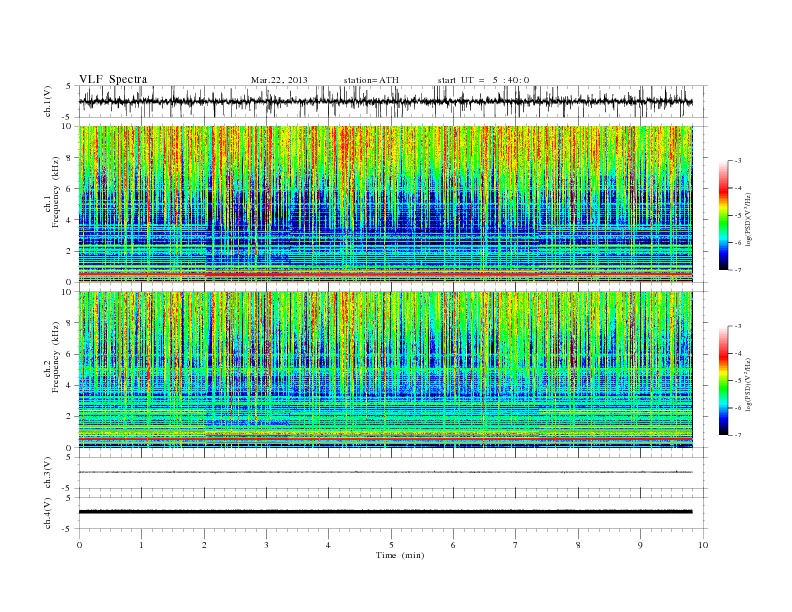Viewport: 792px width, 612px height.
Task: Click the time axis tick label "8"
Action: click(578, 545)
